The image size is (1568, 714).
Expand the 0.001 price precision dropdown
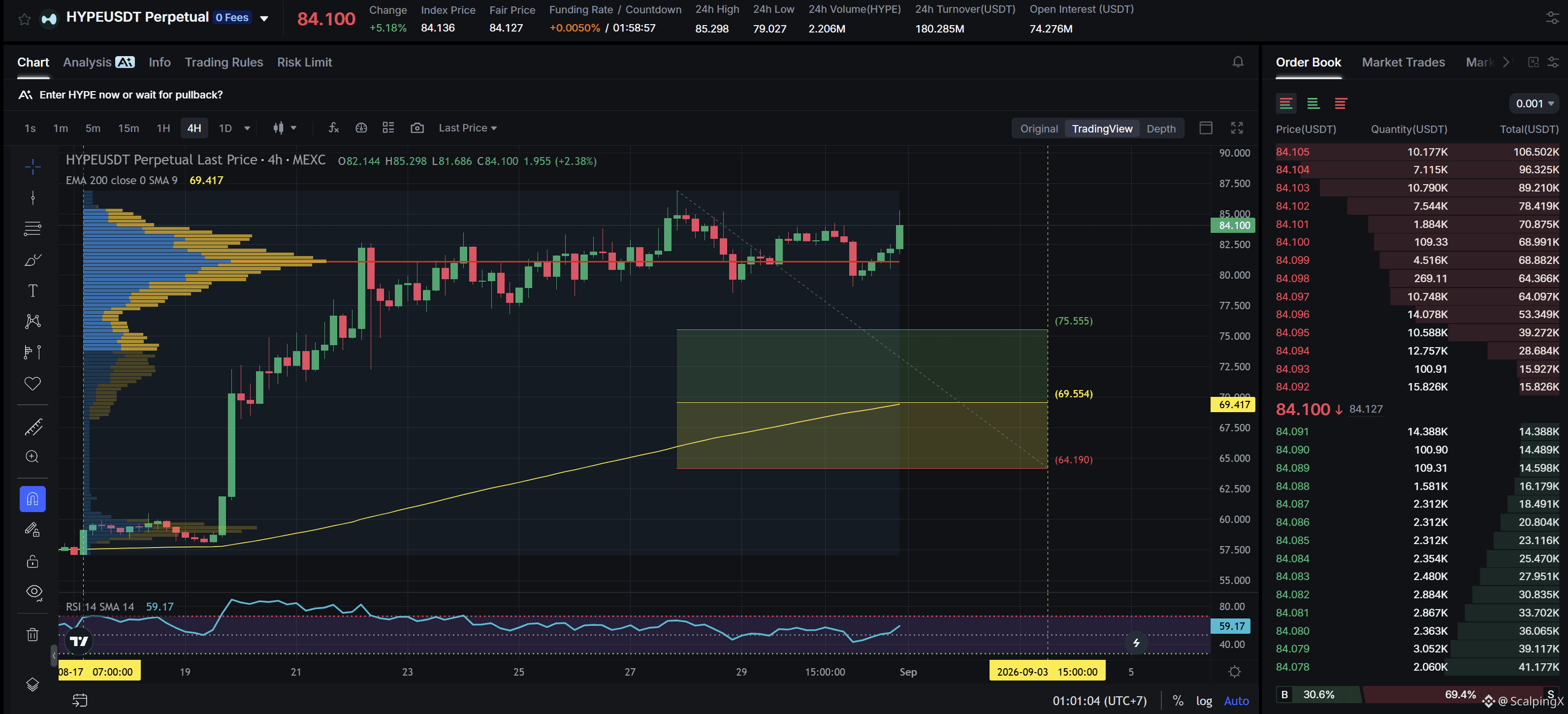1534,103
